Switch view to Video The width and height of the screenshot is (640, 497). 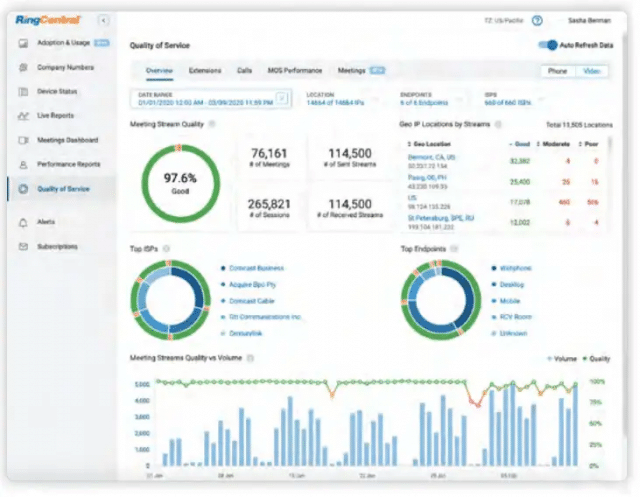591,72
